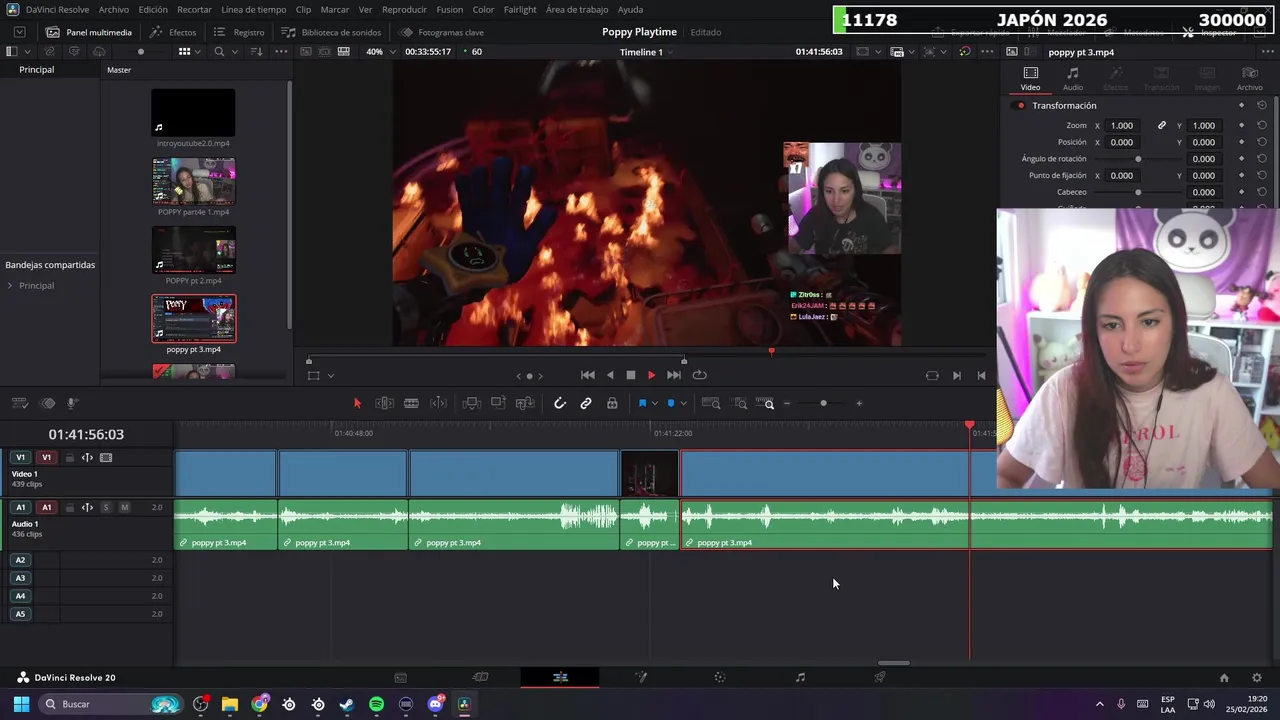Add a blue marker at playhead

tap(670, 403)
